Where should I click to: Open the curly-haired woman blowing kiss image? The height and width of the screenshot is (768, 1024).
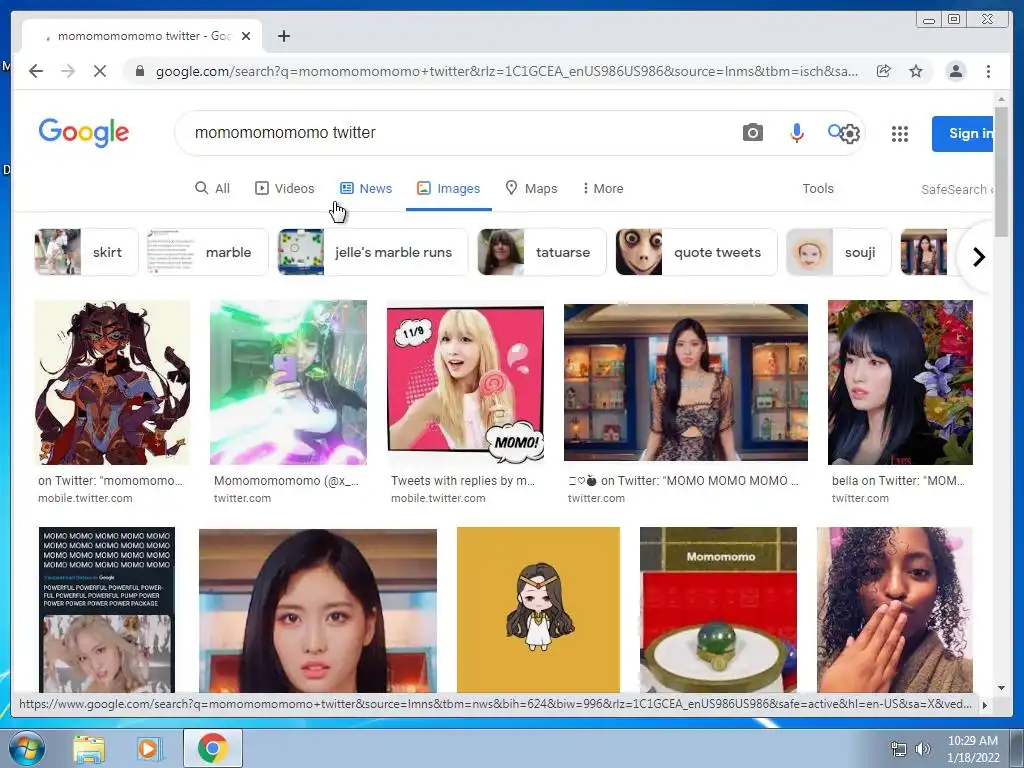[895, 610]
